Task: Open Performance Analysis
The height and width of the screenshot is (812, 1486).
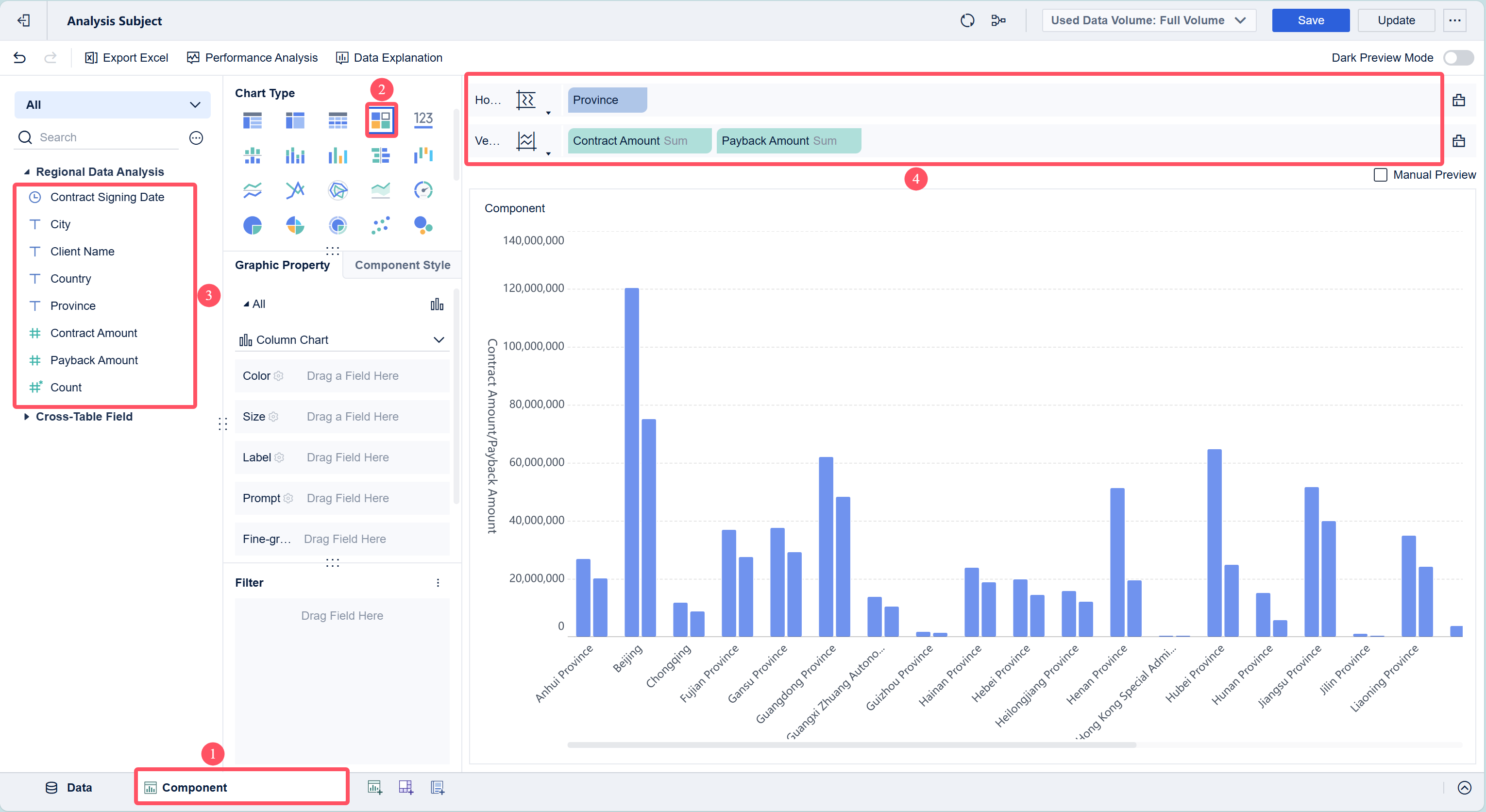Action: pyautogui.click(x=252, y=58)
